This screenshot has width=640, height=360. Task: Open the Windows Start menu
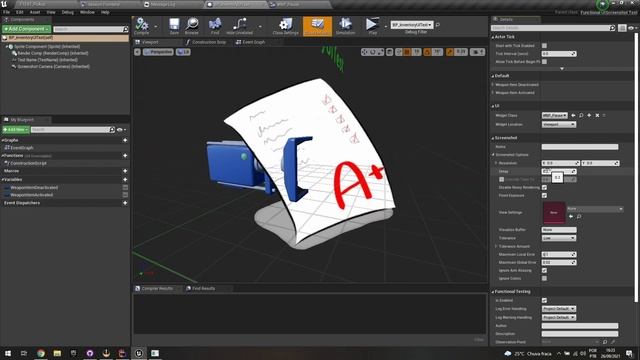tap(8, 353)
